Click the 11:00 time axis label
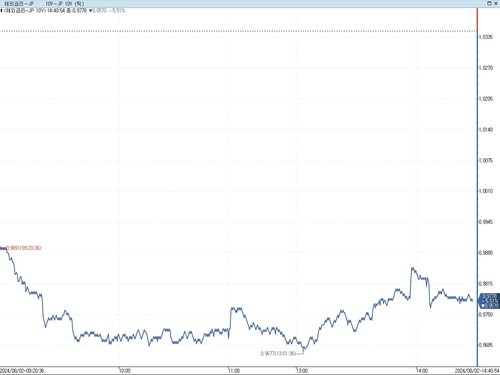The height and width of the screenshot is (375, 500). pyautogui.click(x=234, y=371)
